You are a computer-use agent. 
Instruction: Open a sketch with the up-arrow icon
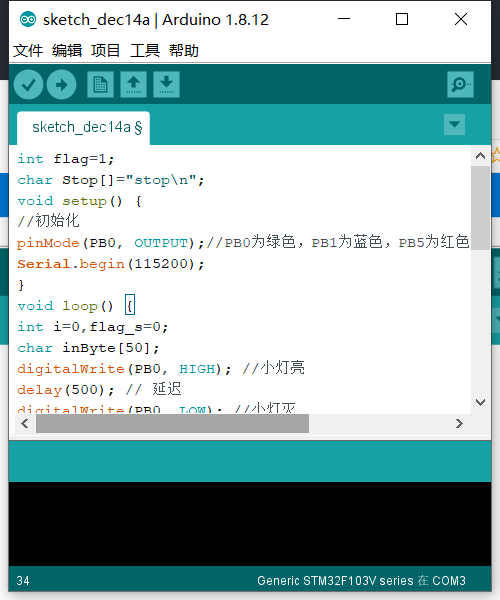pyautogui.click(x=134, y=84)
